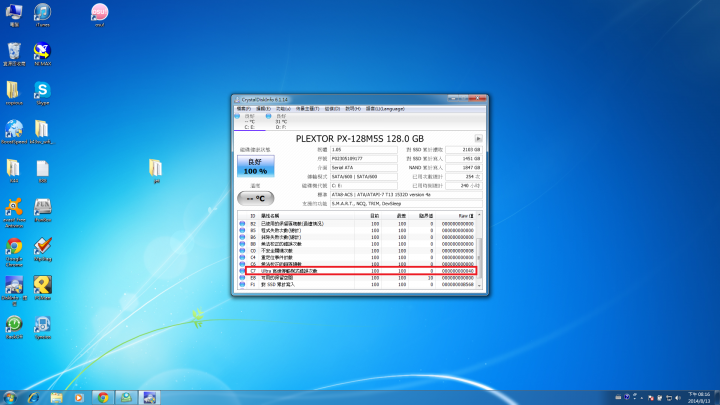Open Windows Media Player from the taskbar
The height and width of the screenshot is (405, 720).
coord(79,398)
